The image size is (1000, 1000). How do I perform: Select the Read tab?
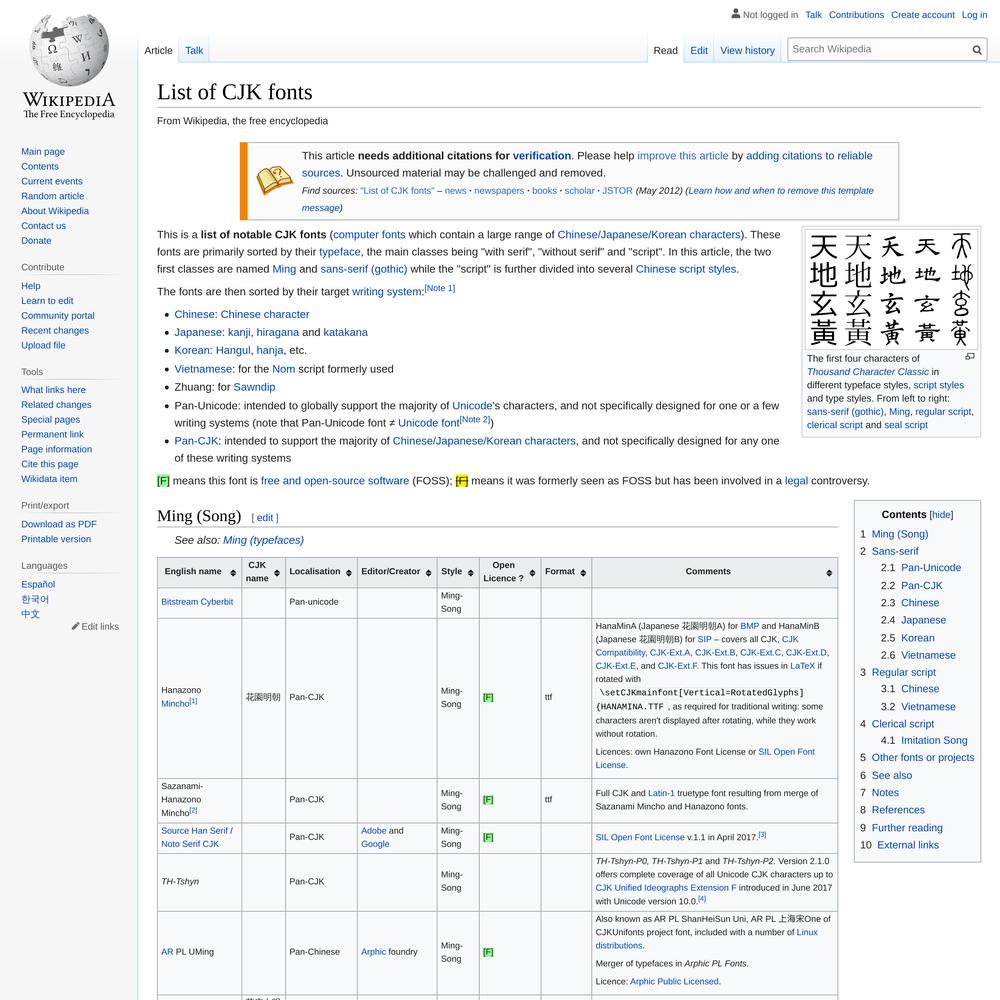665,50
